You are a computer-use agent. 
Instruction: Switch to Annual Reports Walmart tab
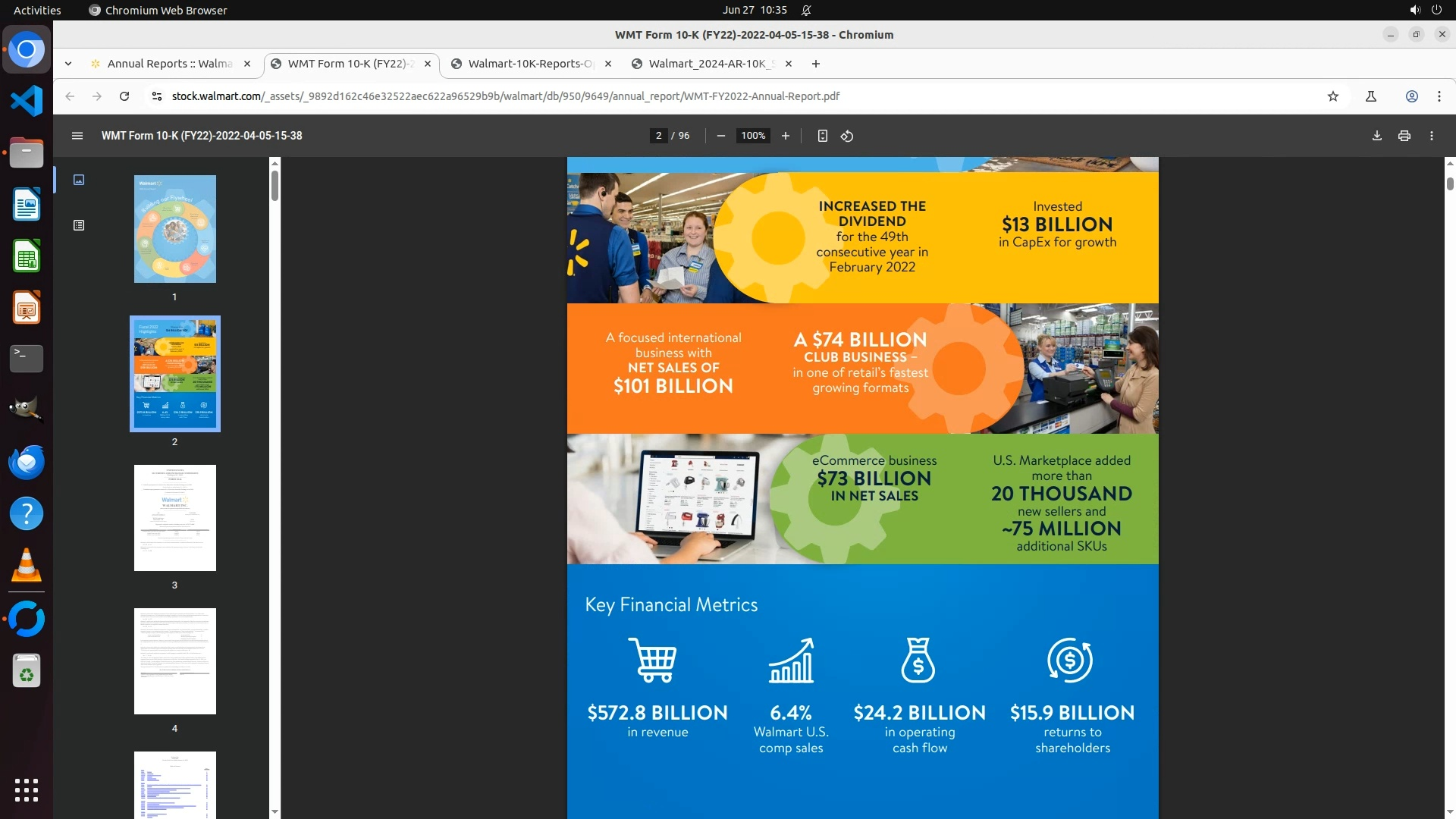click(169, 64)
